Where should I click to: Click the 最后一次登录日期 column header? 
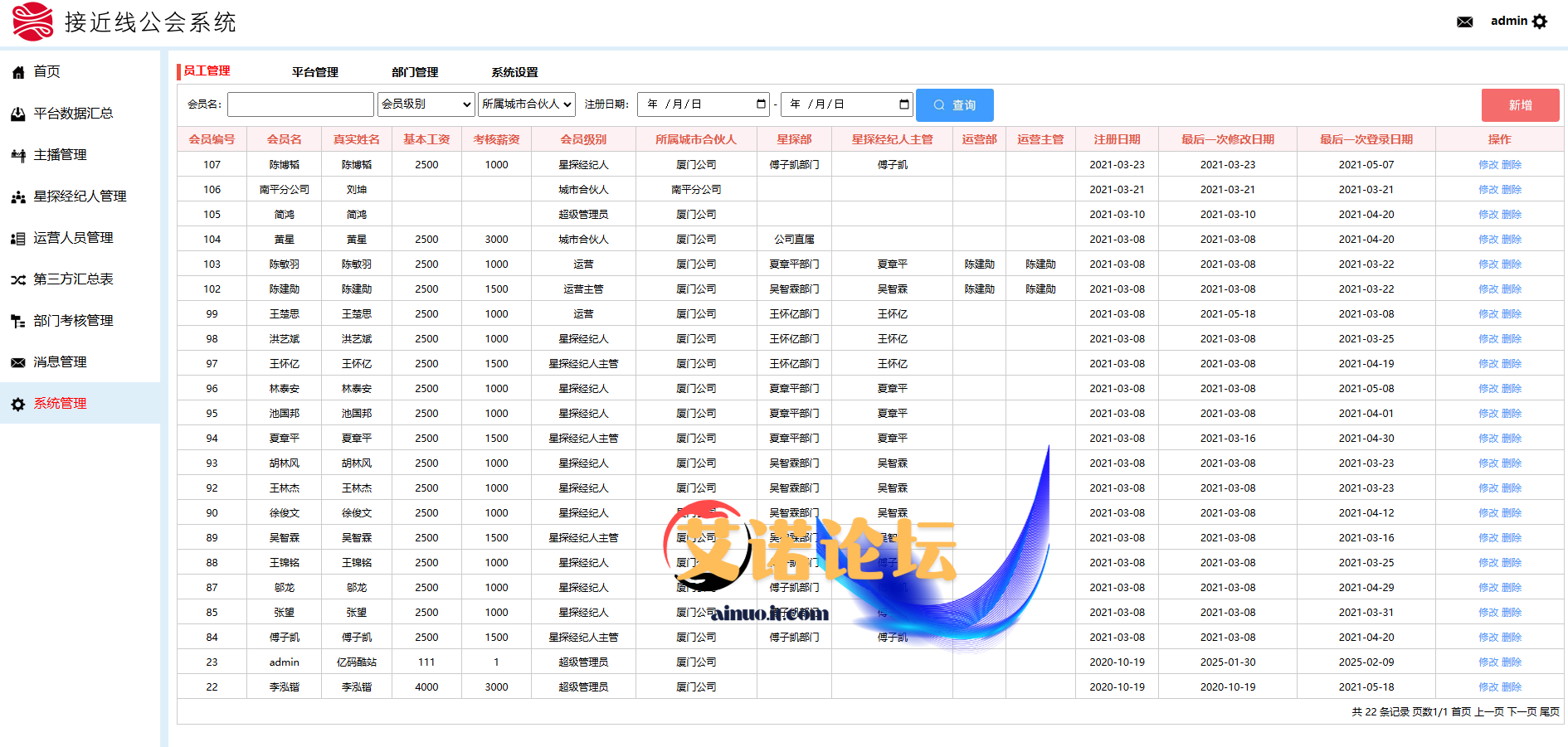tap(1366, 139)
